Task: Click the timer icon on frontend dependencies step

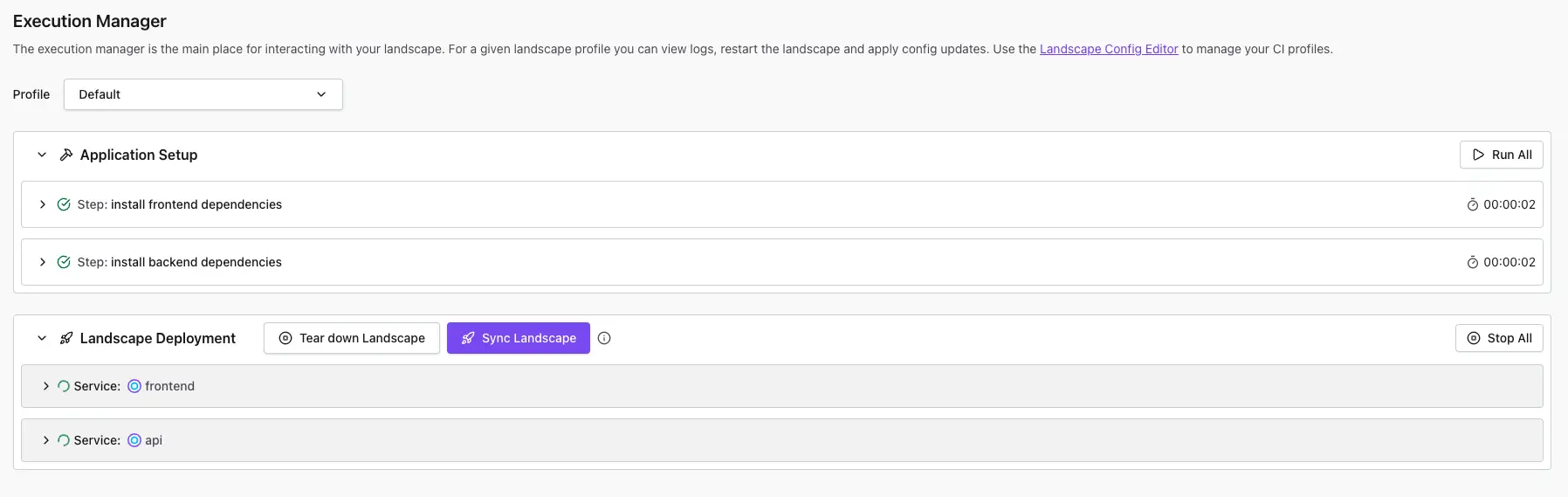Action: 1472,204
